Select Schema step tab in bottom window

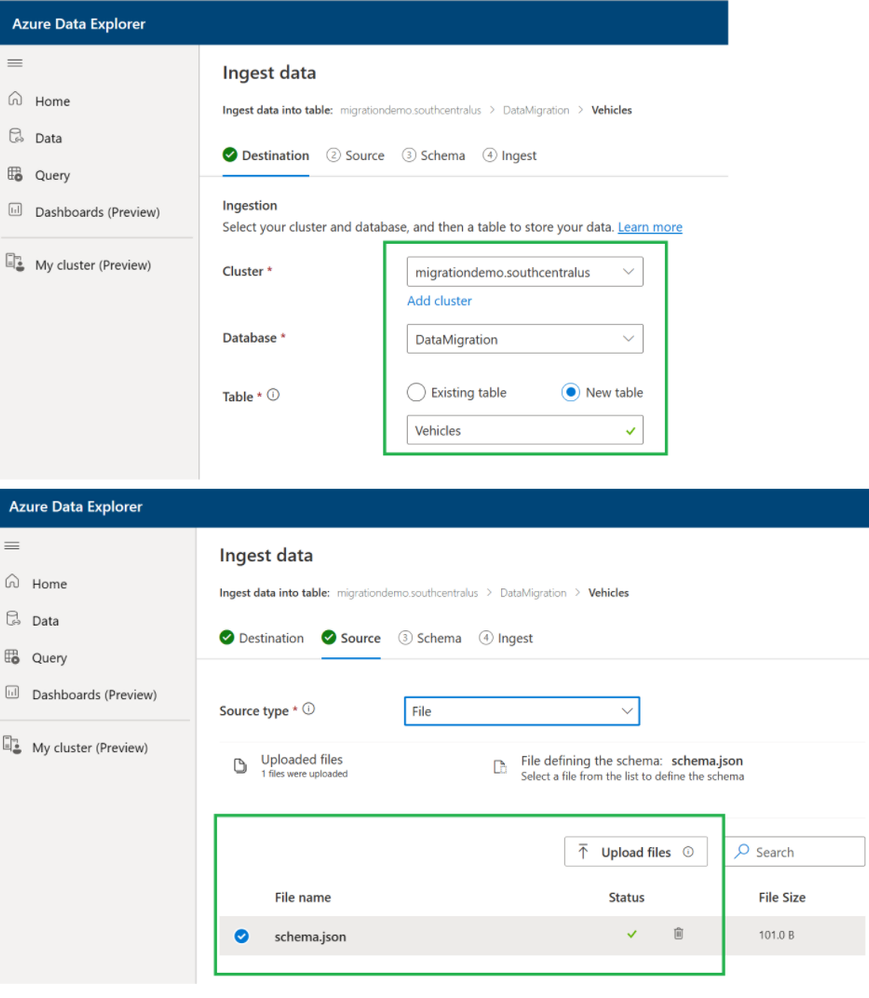coord(430,638)
